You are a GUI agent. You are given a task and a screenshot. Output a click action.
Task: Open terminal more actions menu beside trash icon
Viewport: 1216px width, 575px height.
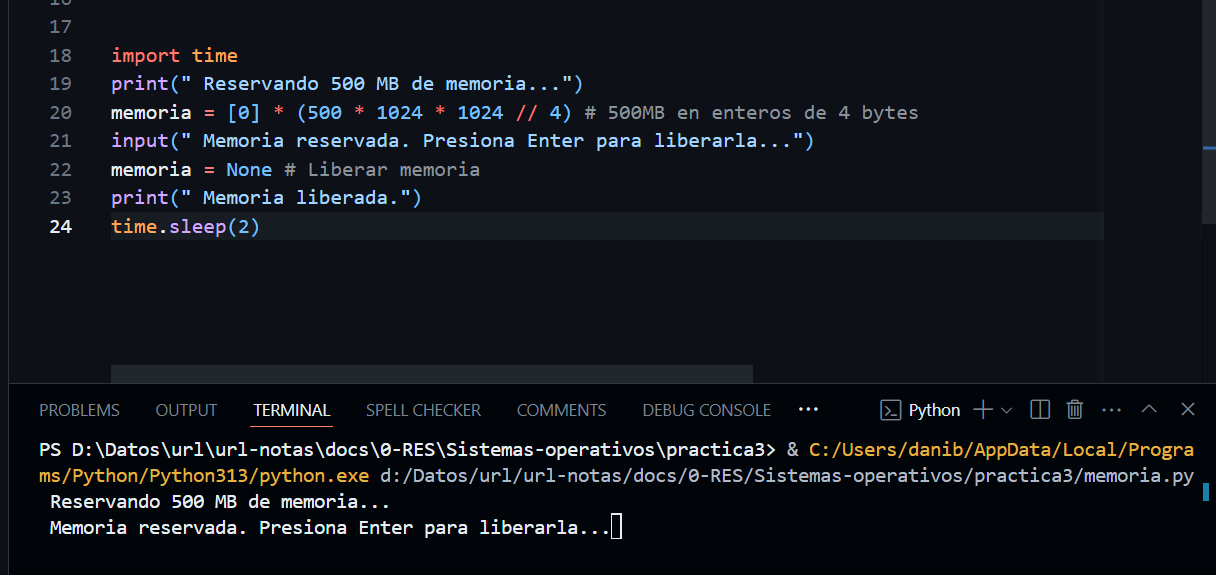pos(1111,410)
